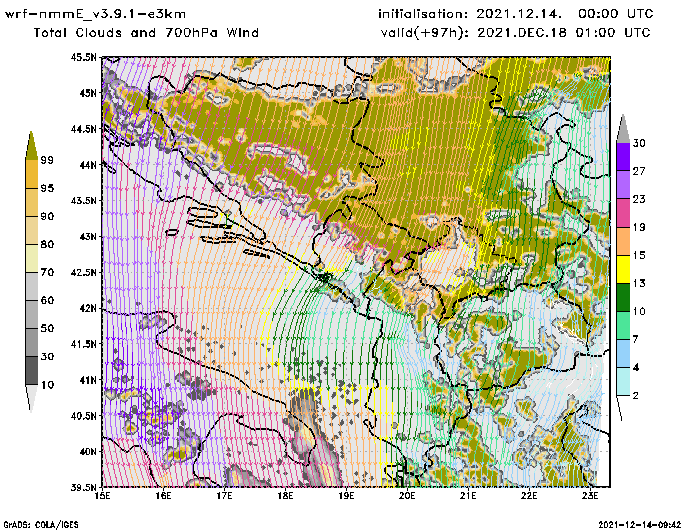
Task: Click the yellow wind swatch between 13 and 15
Action: [x=623, y=269]
